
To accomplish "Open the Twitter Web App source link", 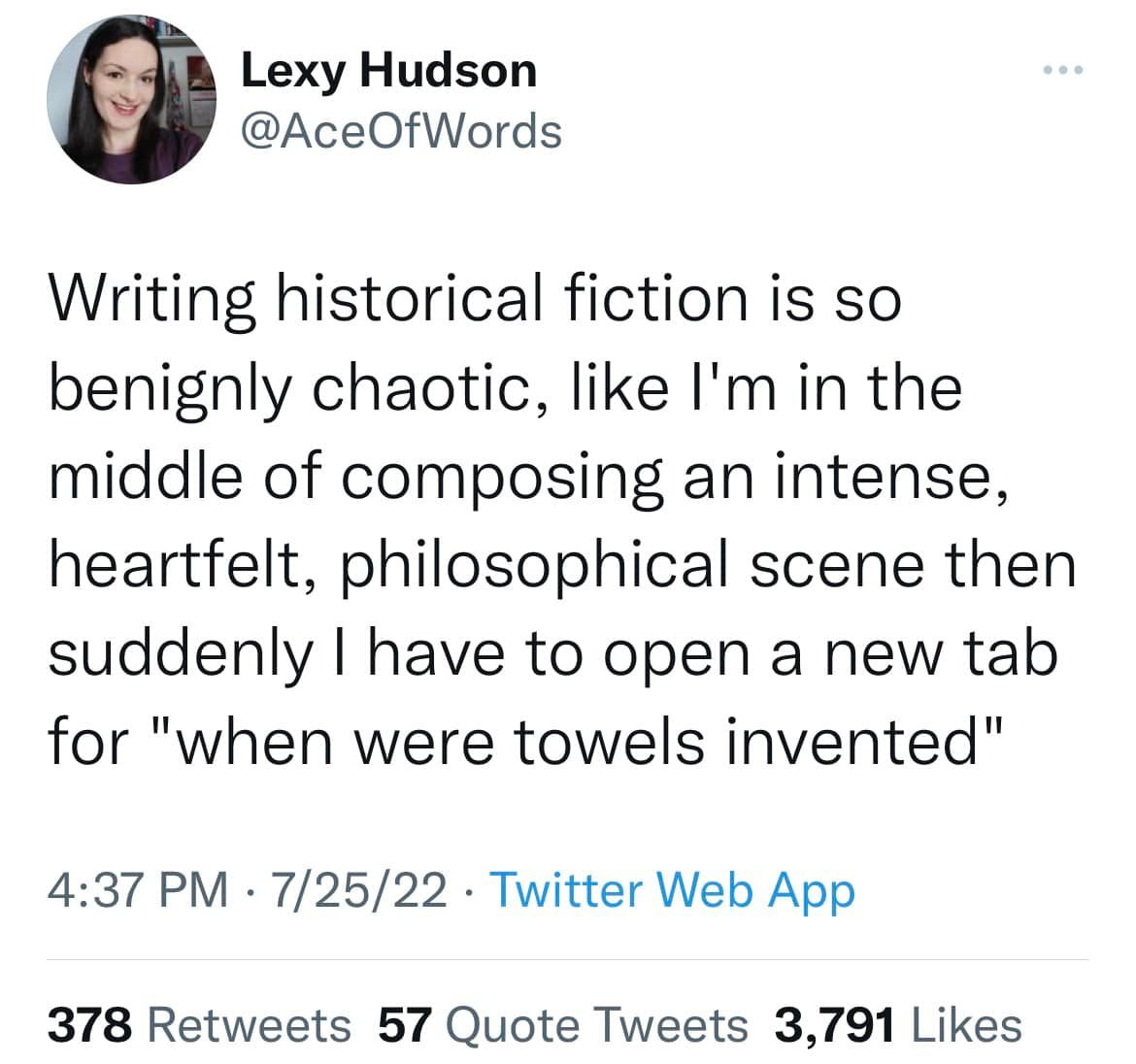I will (x=672, y=889).
